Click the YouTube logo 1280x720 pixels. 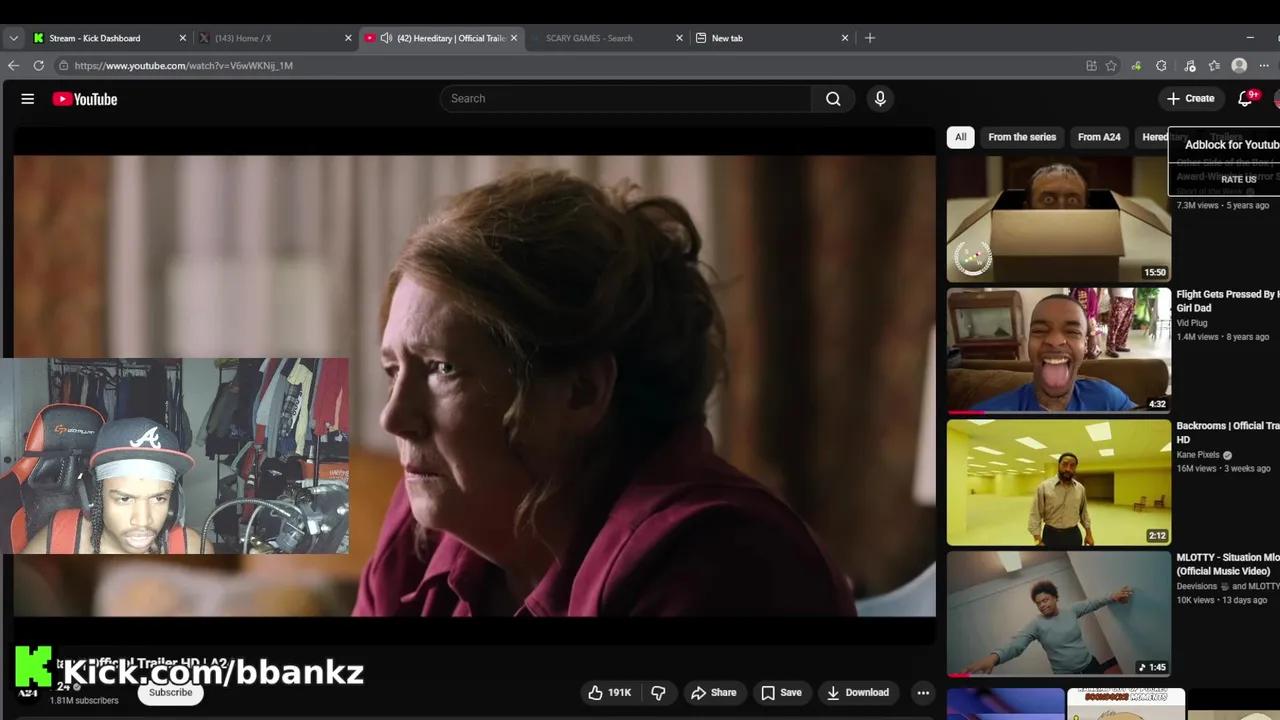(85, 99)
